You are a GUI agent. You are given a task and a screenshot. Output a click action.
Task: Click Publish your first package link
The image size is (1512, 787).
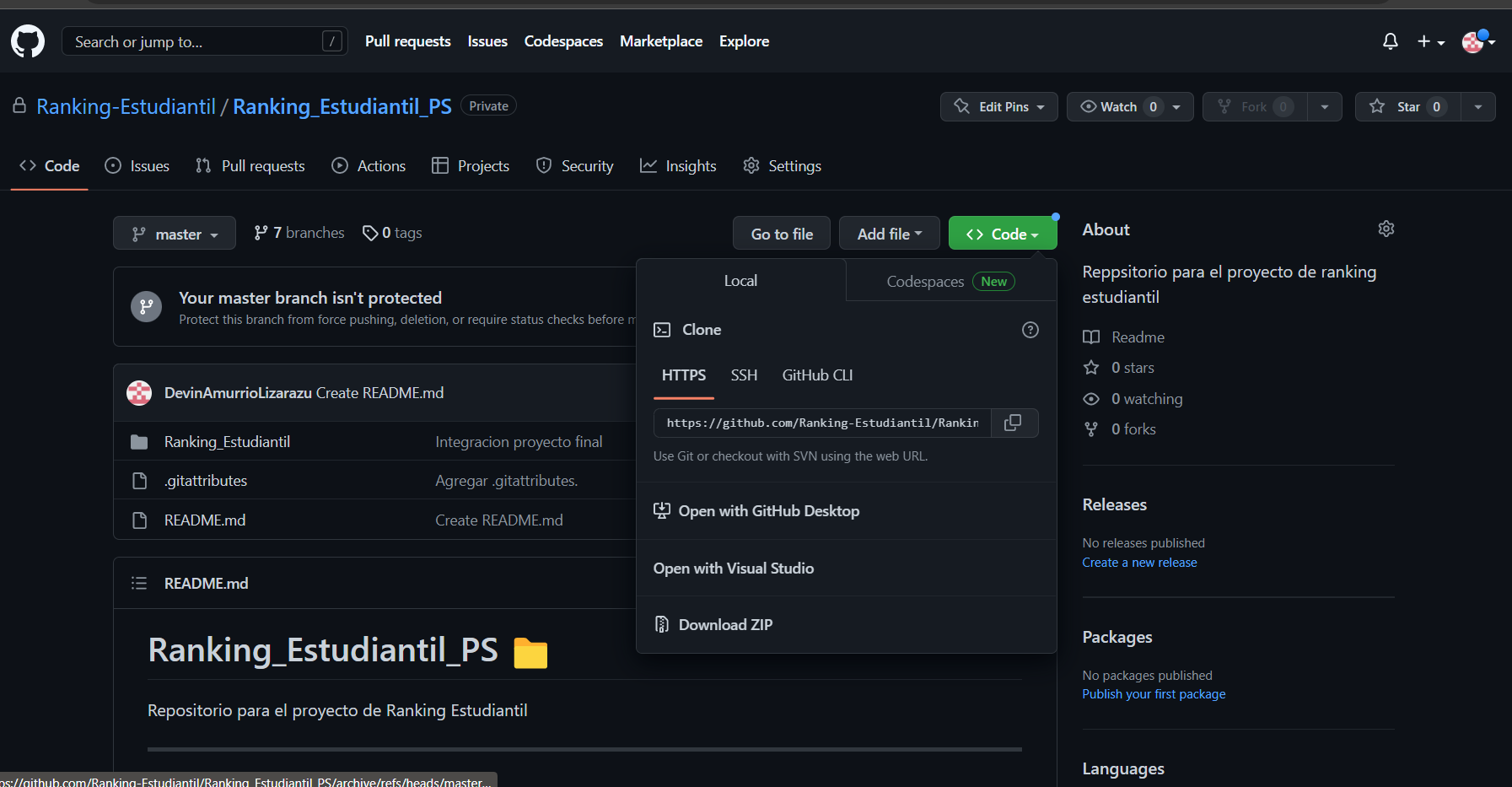(x=1154, y=694)
